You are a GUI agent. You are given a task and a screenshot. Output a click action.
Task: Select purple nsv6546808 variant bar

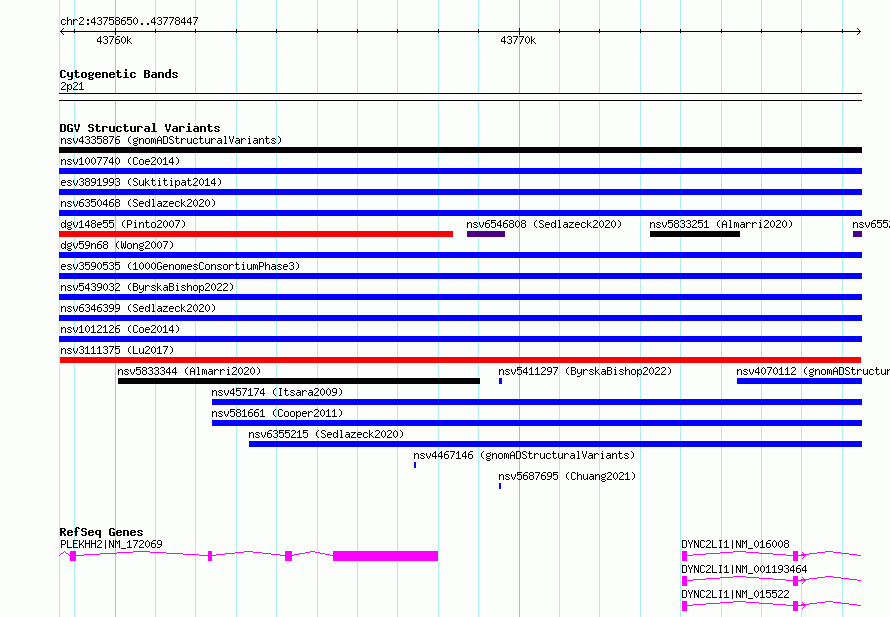point(486,234)
